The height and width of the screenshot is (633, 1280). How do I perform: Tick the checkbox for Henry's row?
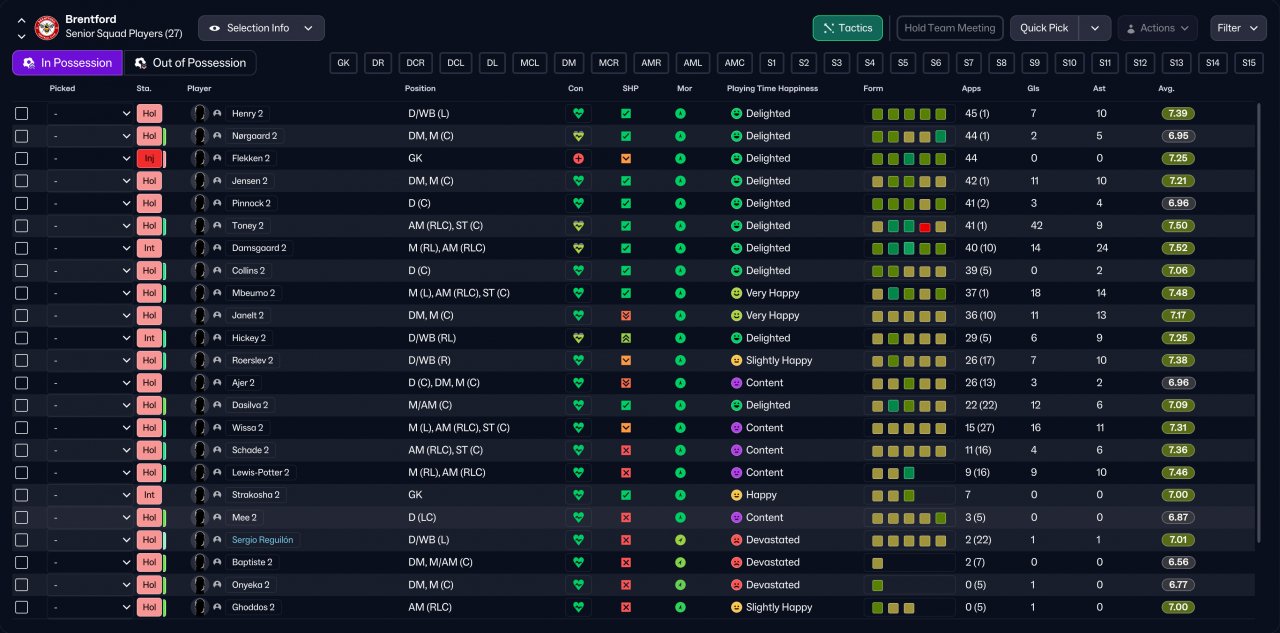pyautogui.click(x=22, y=114)
